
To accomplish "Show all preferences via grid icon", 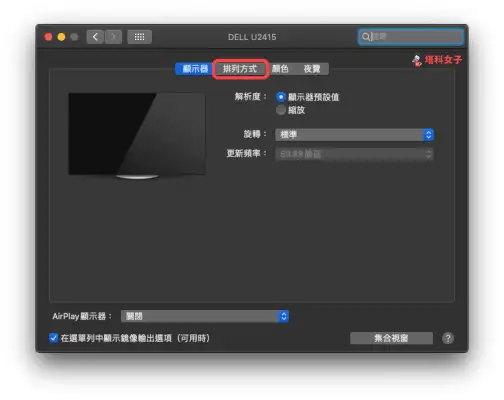I will coord(139,37).
